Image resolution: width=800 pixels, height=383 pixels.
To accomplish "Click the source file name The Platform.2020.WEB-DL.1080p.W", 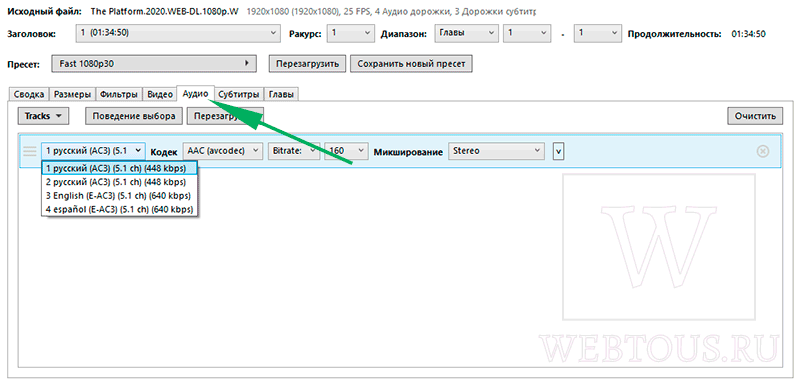I will (x=164, y=11).
